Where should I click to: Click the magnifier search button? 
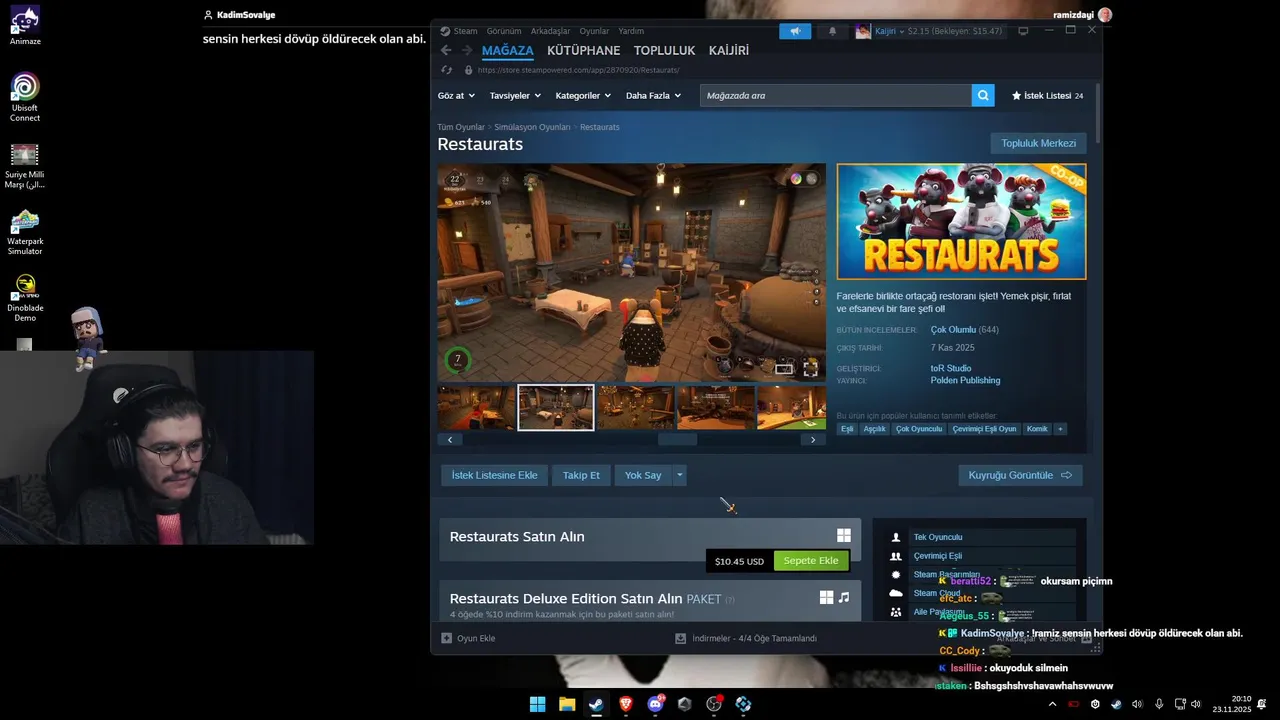(984, 95)
